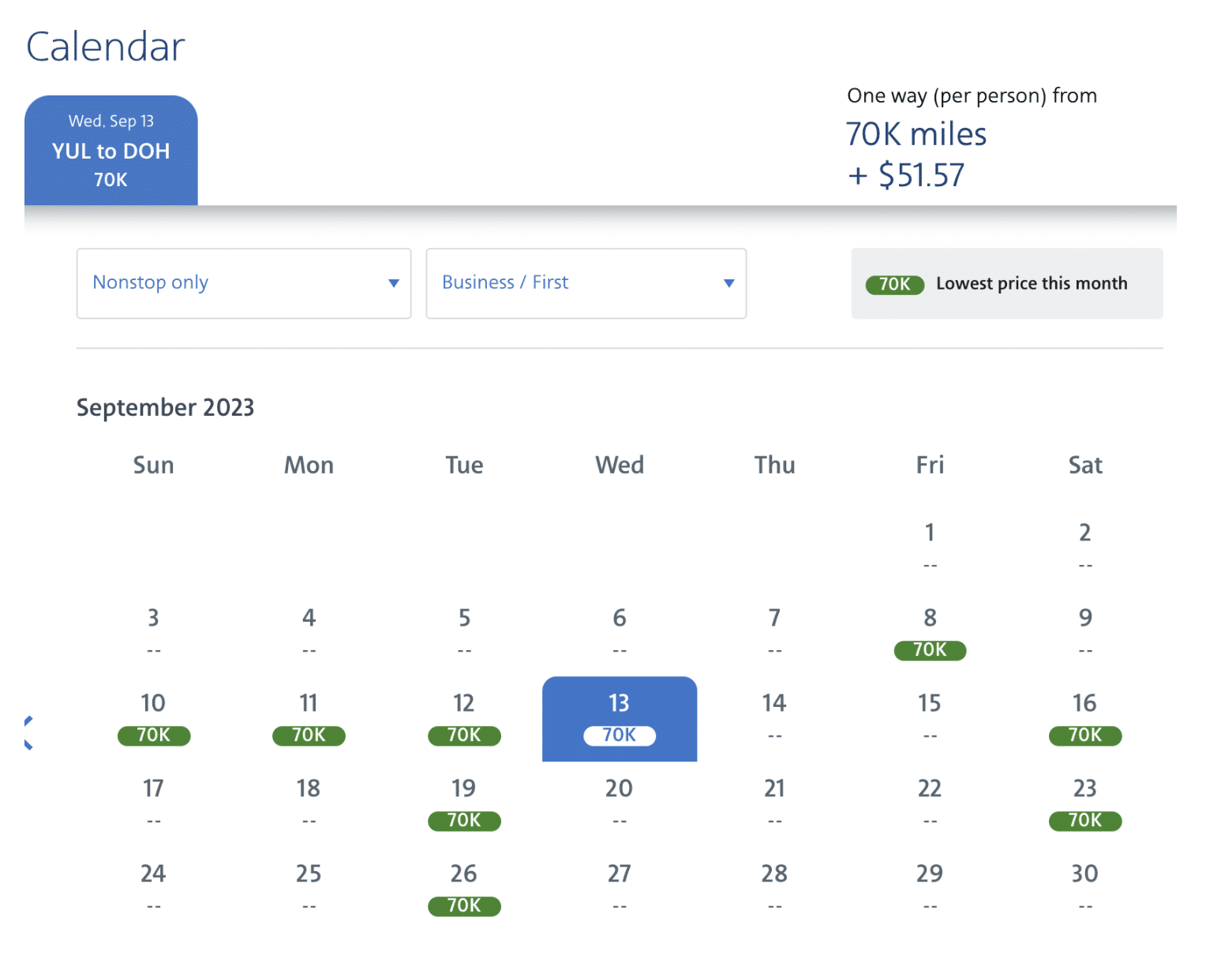
Task: Open the Business / First cabin dropdown
Action: click(x=586, y=284)
